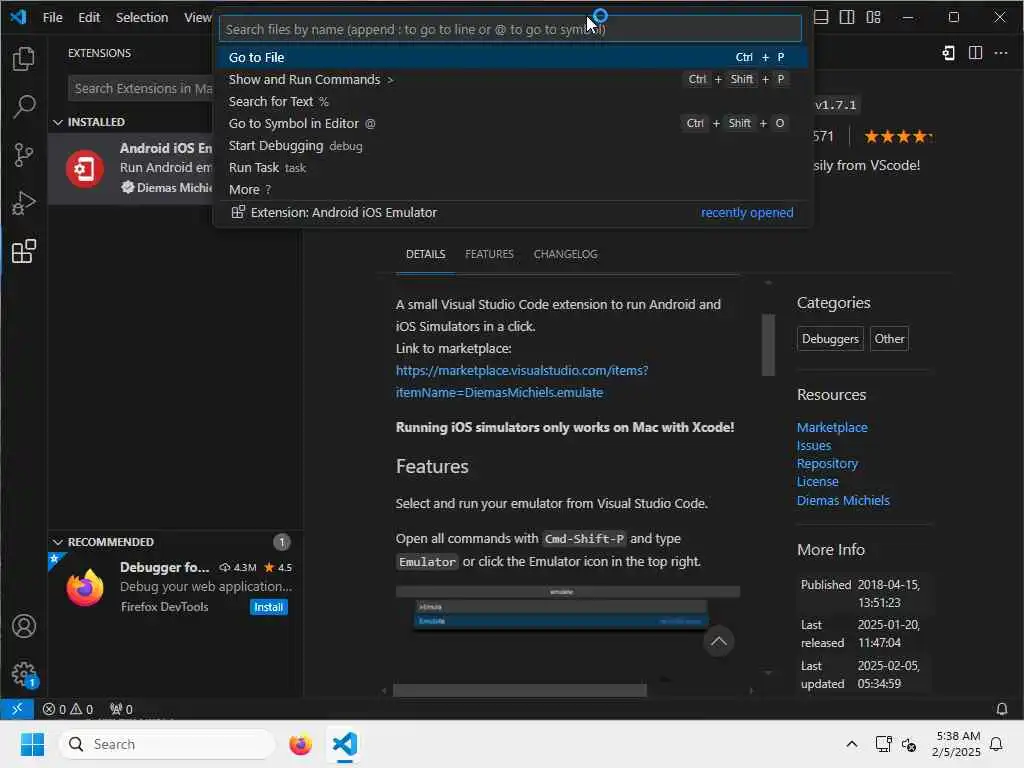Image resolution: width=1024 pixels, height=768 pixels.
Task: Click the scroll-to-top chevron button
Action: 718,641
